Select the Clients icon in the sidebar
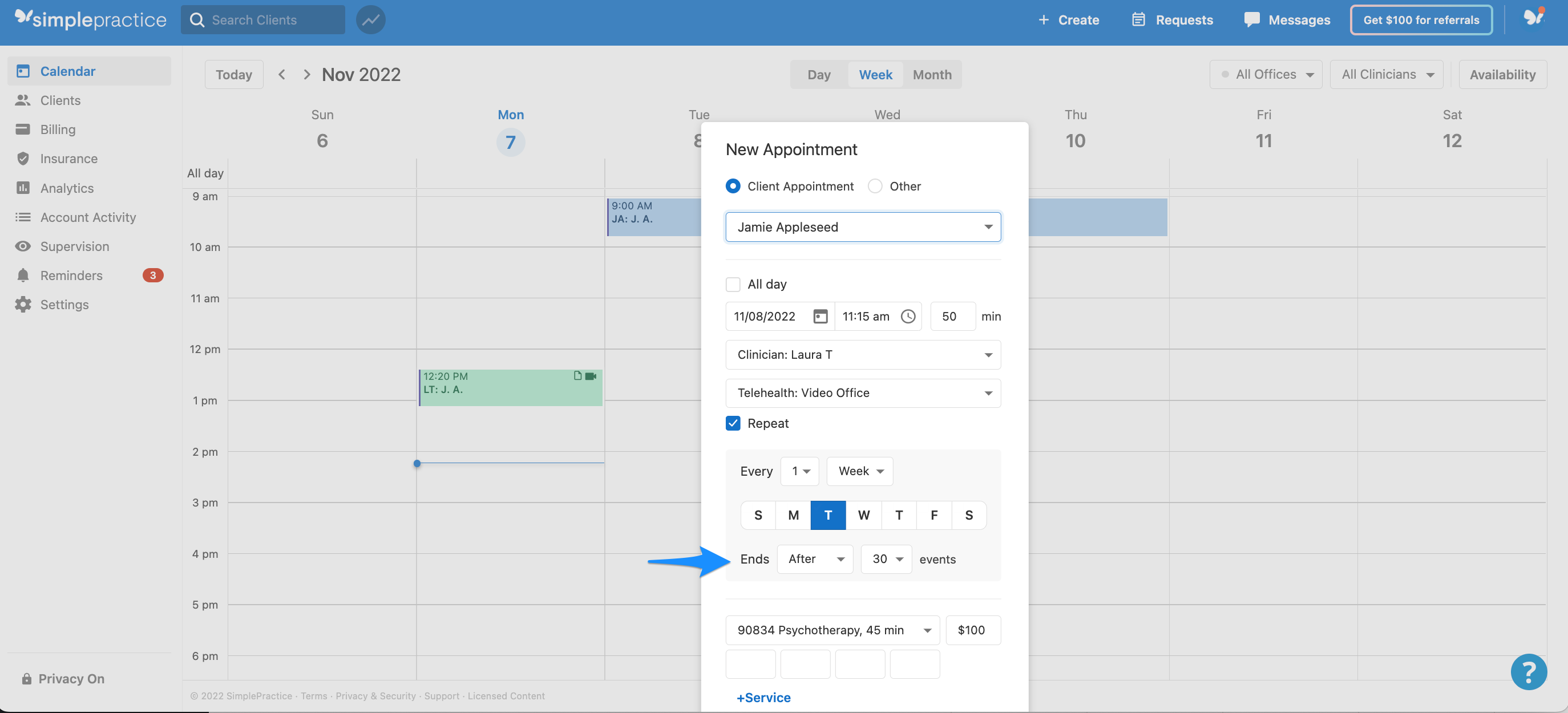 click(22, 100)
